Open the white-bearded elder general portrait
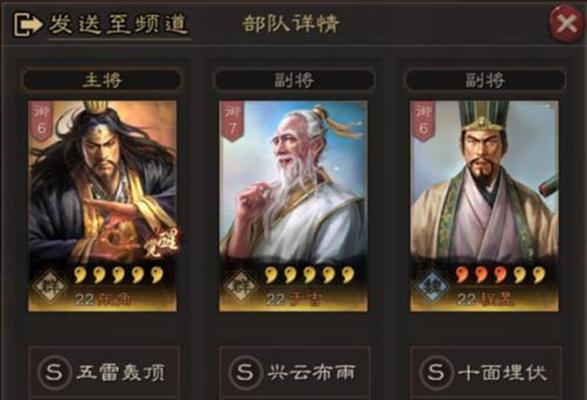This screenshot has width=587, height=400. (x=294, y=206)
